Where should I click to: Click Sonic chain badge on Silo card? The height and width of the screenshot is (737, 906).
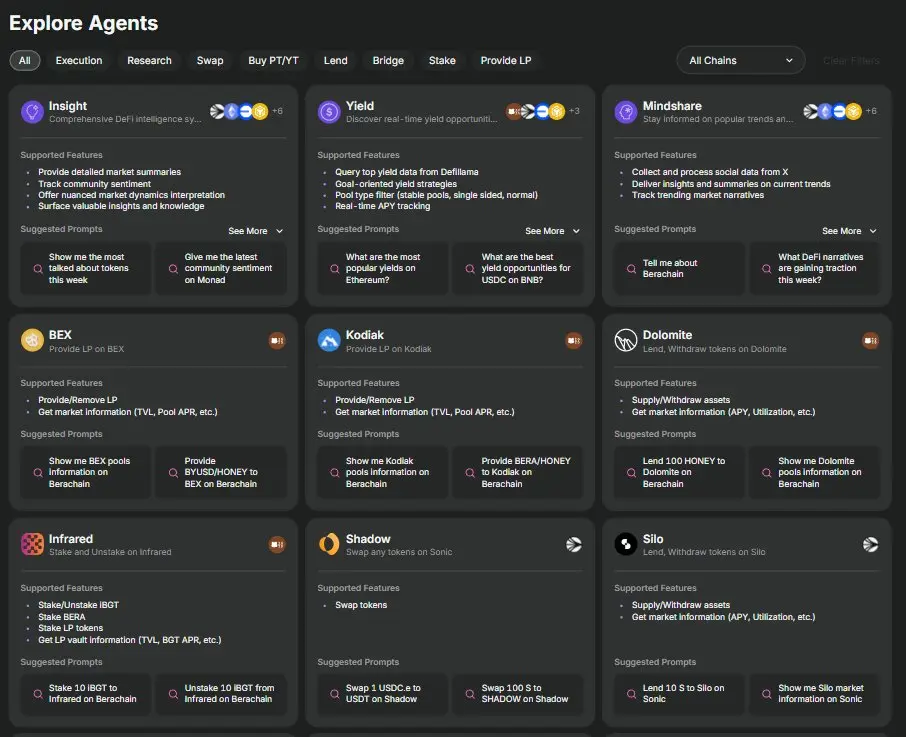(871, 544)
